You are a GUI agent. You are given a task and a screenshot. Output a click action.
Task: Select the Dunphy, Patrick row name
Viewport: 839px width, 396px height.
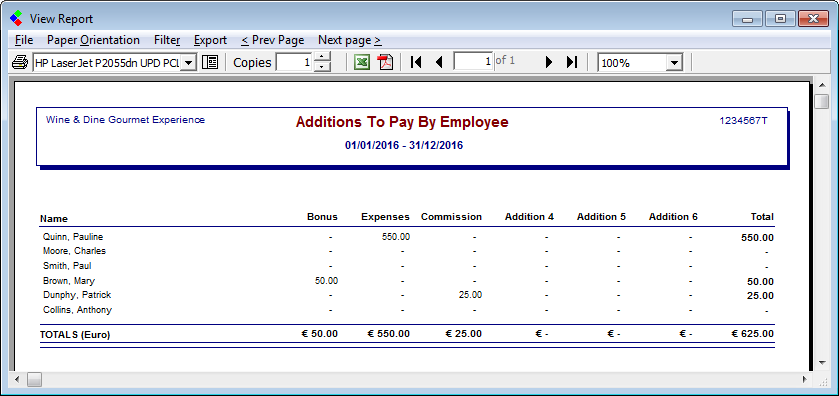pyautogui.click(x=77, y=295)
